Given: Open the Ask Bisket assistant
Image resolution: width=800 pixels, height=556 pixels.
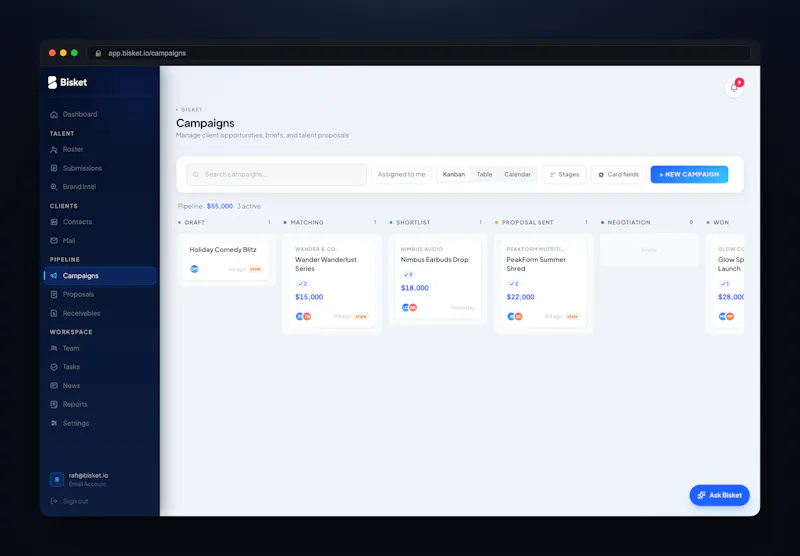Looking at the screenshot, I should point(719,495).
